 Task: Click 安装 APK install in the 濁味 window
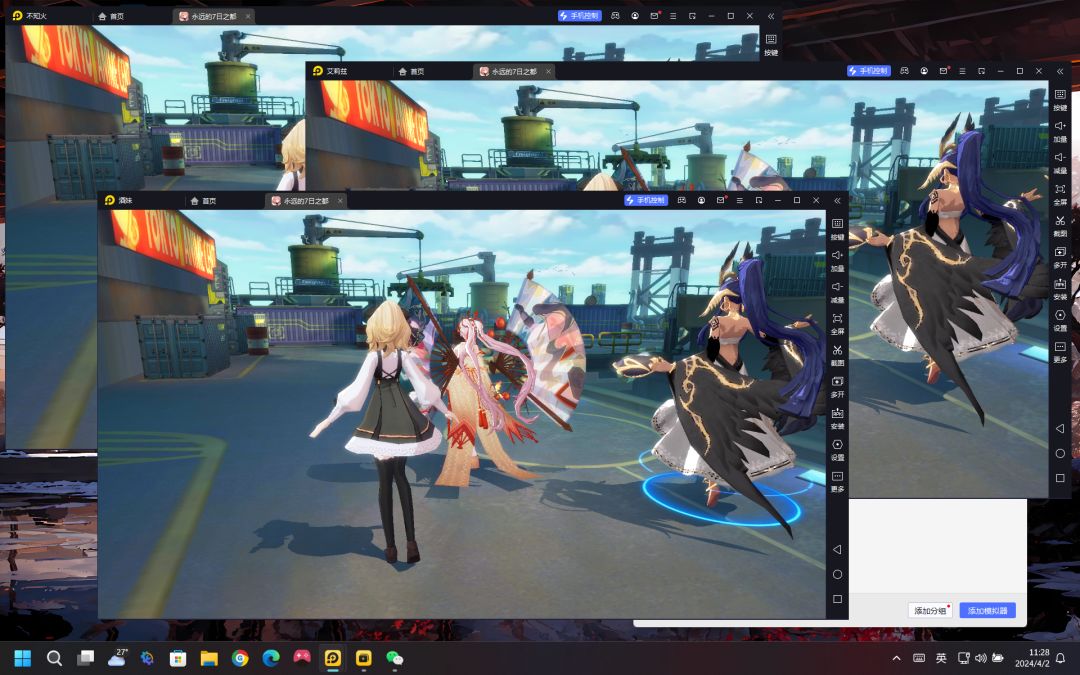pyautogui.click(x=837, y=419)
